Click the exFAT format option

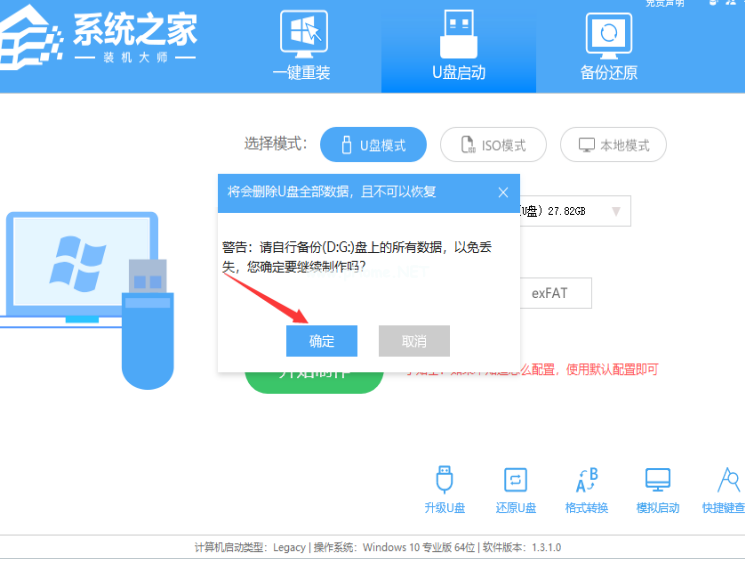point(556,293)
